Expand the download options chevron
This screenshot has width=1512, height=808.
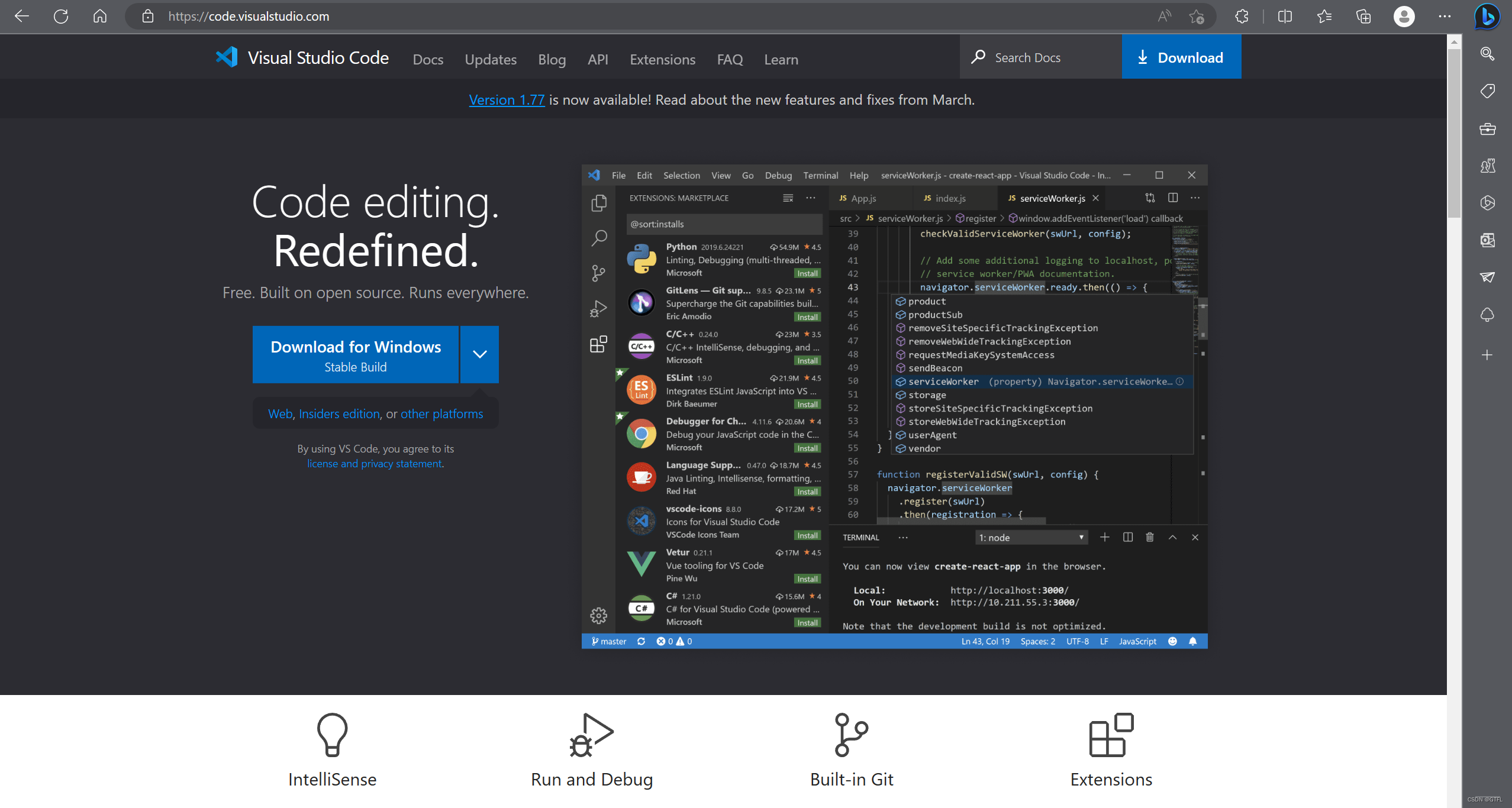[x=479, y=355]
